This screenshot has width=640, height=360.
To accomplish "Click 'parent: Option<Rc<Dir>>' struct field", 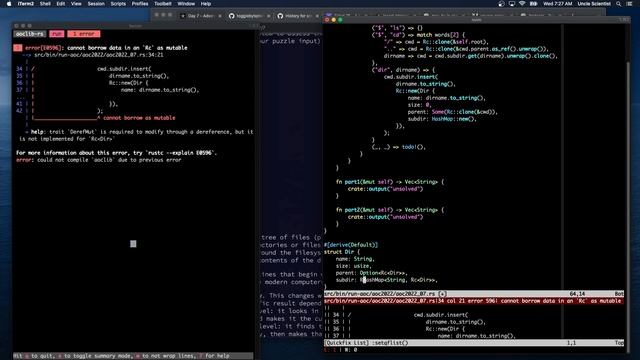I will 372,273.
